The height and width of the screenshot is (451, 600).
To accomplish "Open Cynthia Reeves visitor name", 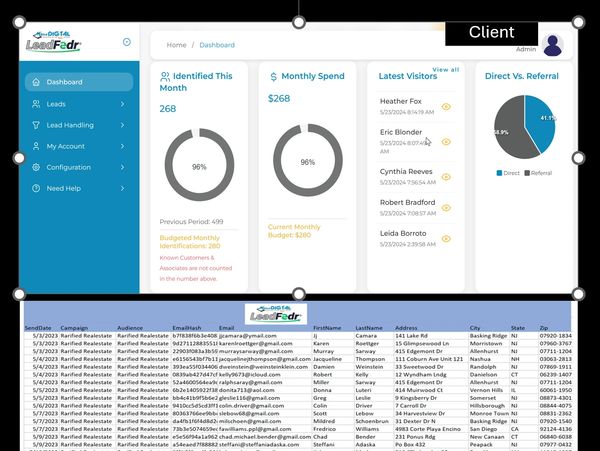I will pyautogui.click(x=406, y=172).
